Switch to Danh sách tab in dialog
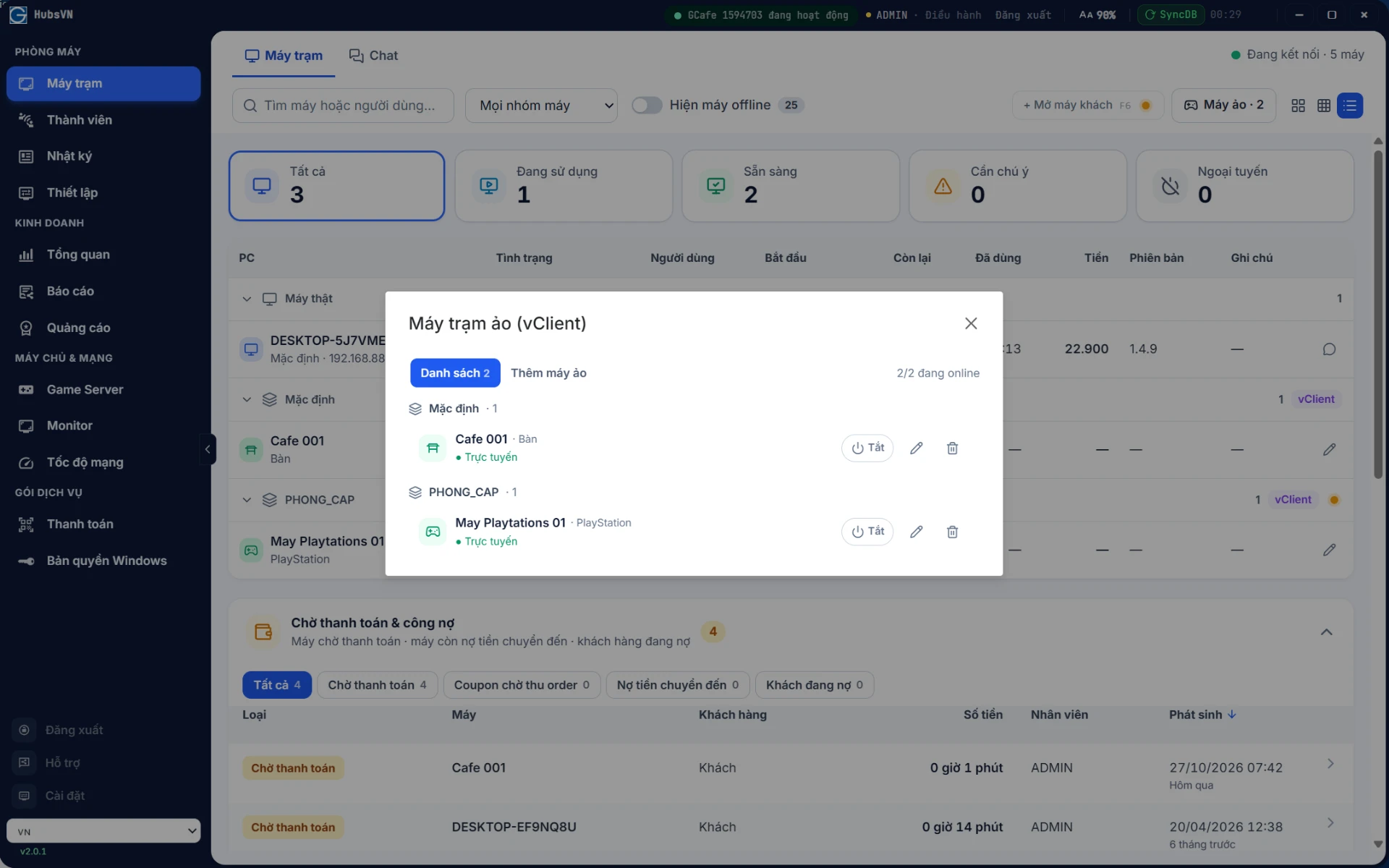The image size is (1389, 868). point(455,373)
